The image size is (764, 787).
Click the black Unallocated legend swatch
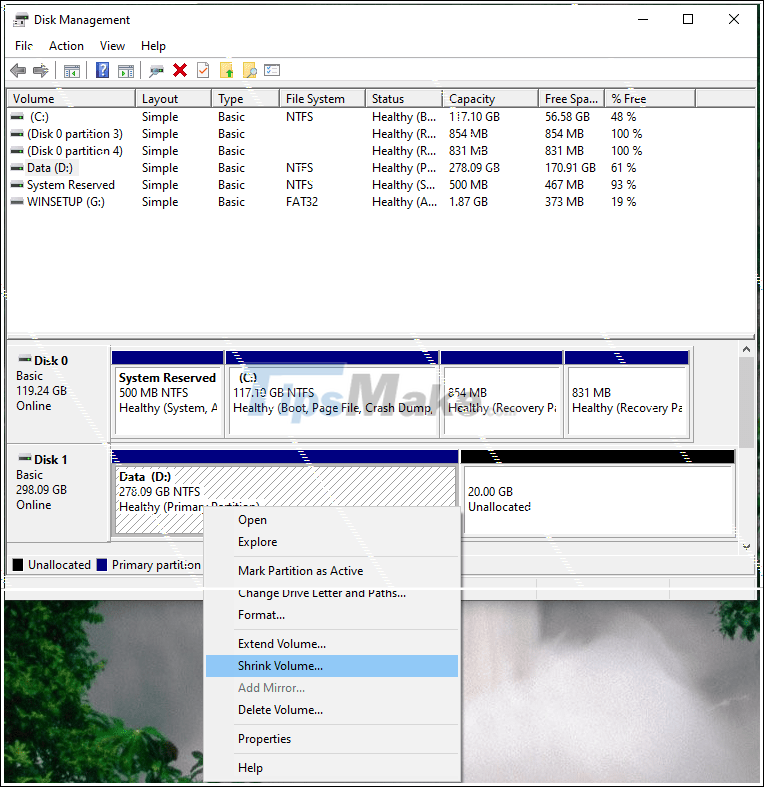tap(18, 565)
